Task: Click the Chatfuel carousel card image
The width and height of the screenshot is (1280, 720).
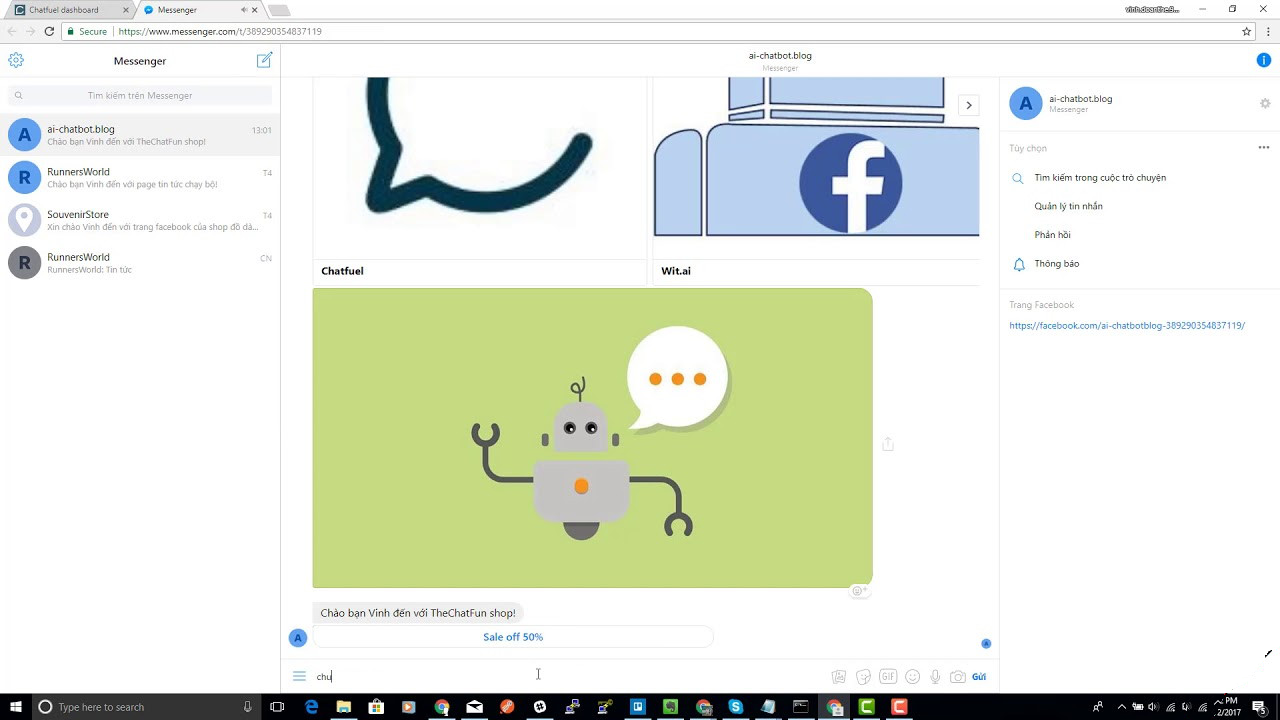Action: (480, 167)
